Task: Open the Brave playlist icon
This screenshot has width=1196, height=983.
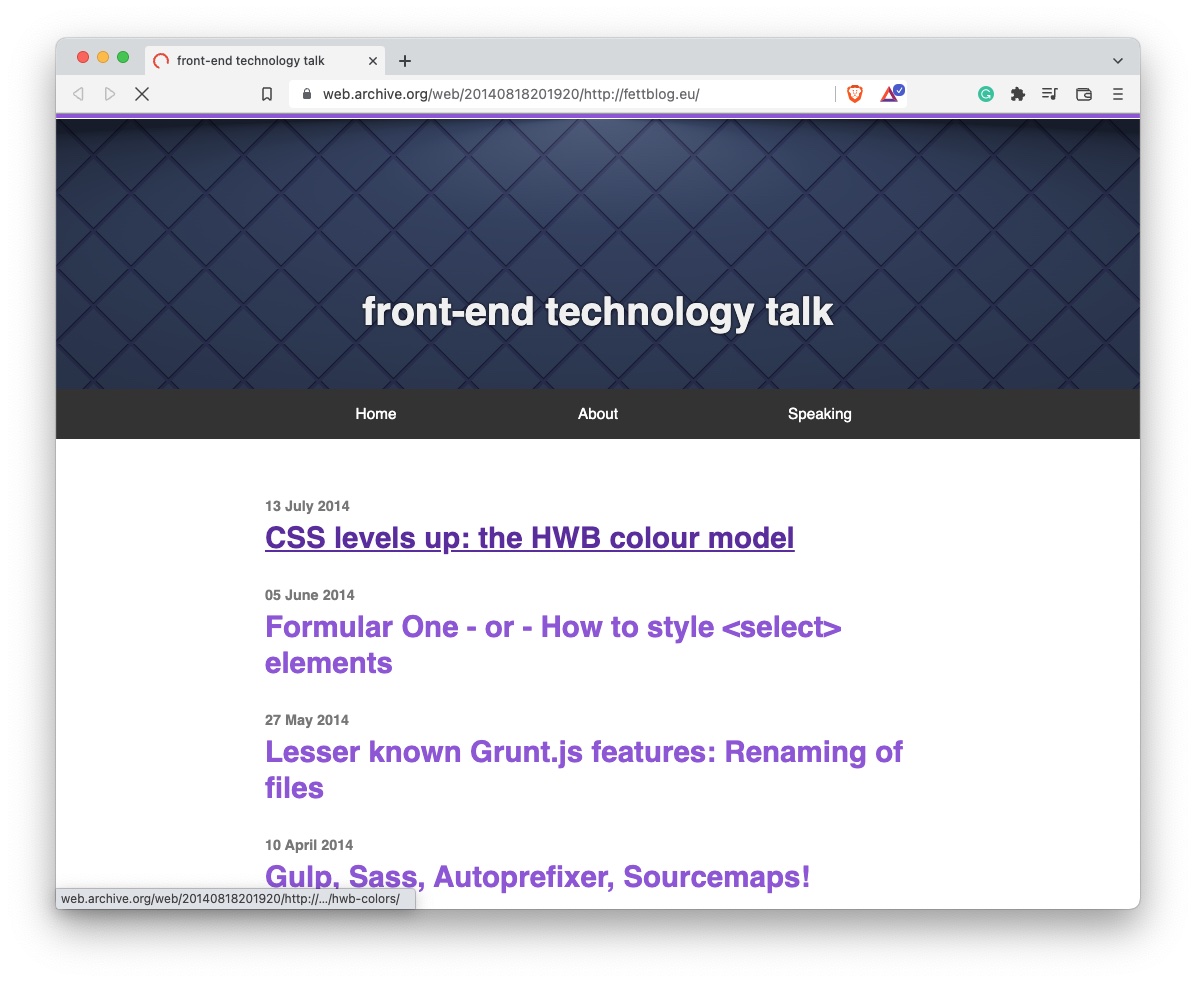Action: tap(1050, 93)
